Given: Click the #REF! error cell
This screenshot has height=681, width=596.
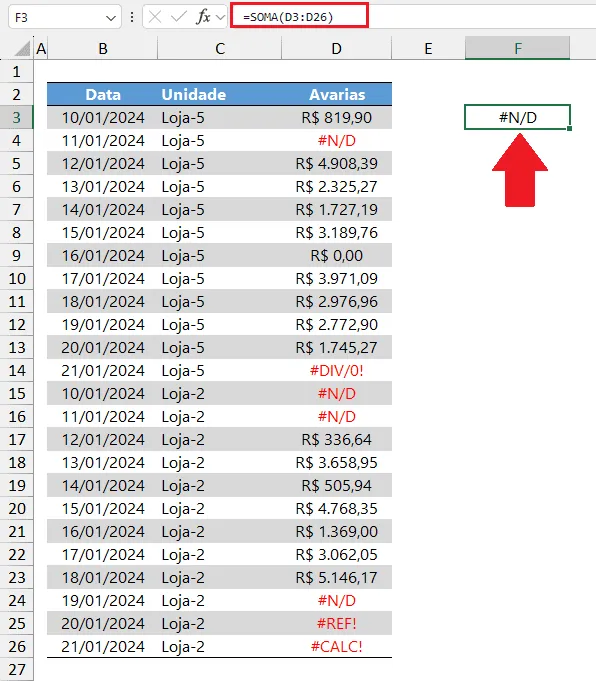Looking at the screenshot, I should [x=337, y=624].
